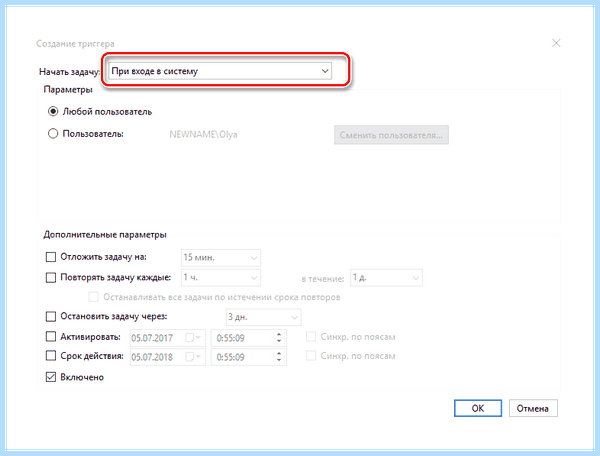Open the 'Начать задачу' dropdown
Screen dimensions: 600x456
click(x=220, y=71)
